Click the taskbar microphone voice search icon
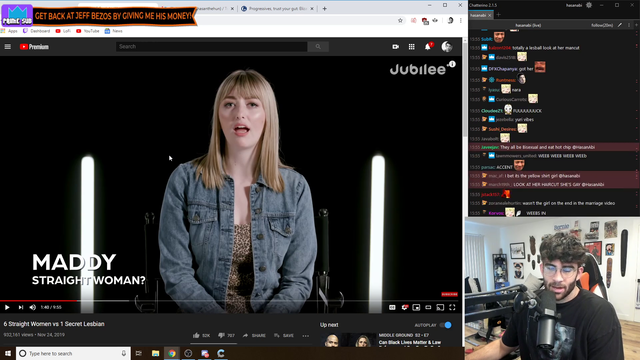This screenshot has height=360, width=640. point(124,353)
